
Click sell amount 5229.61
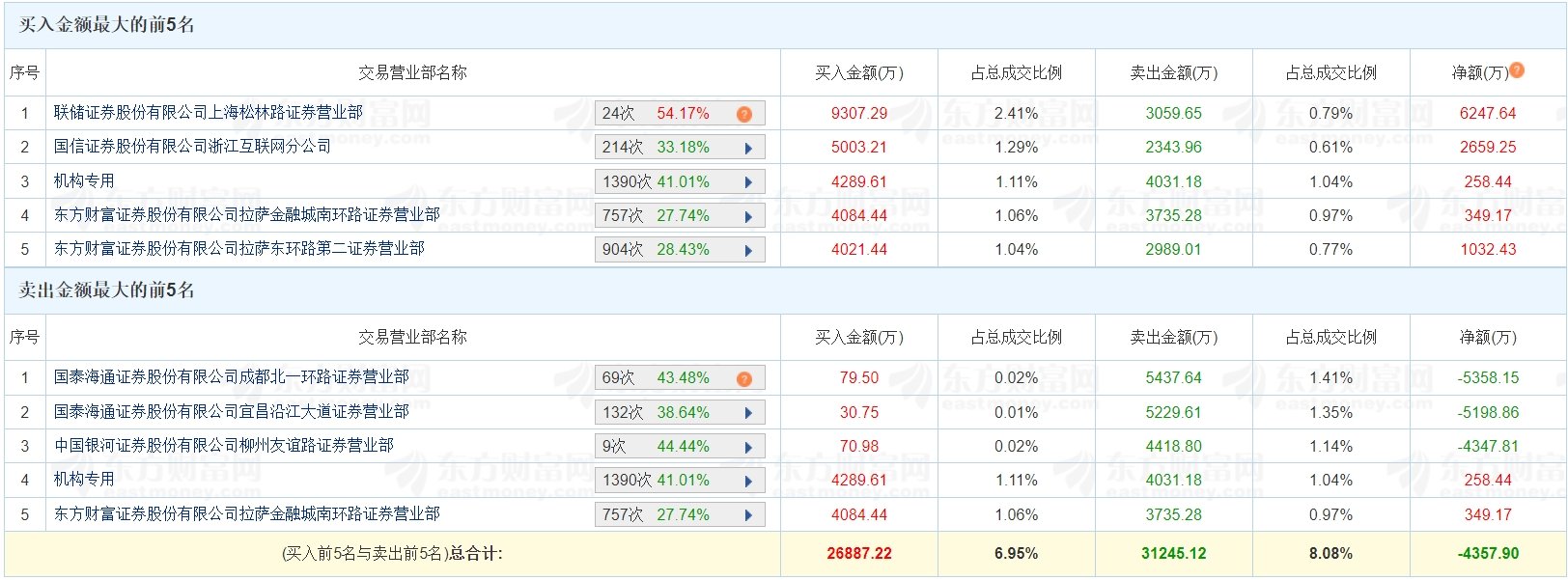point(1174,412)
